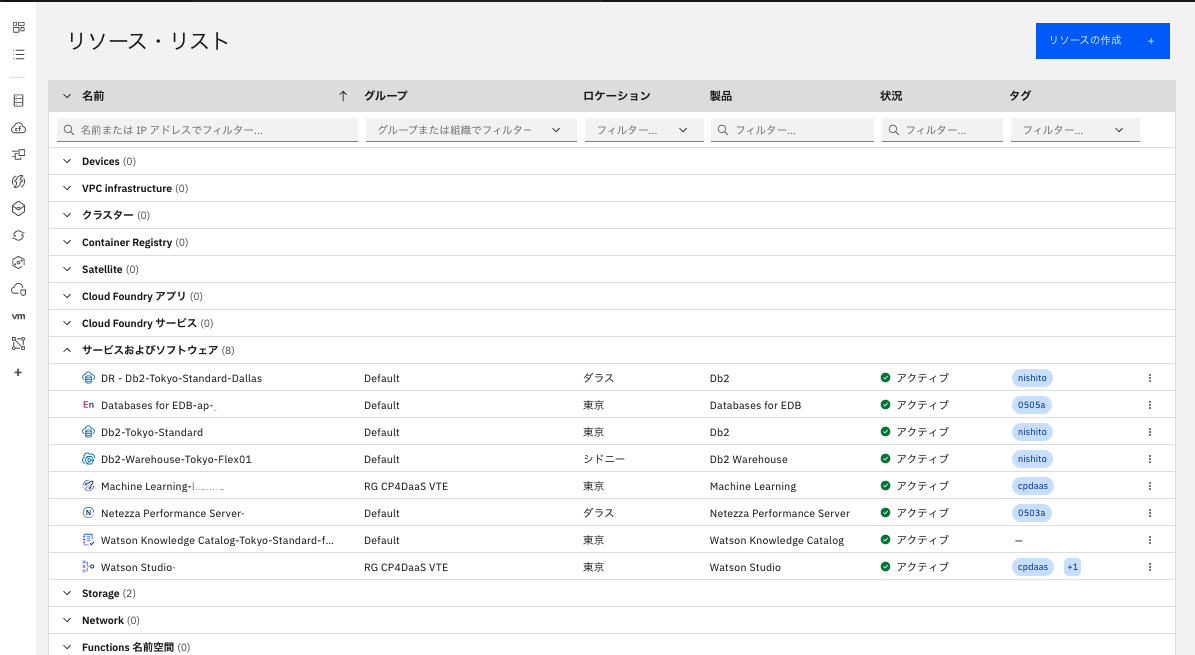
Task: Open the Functions sidebar icon
Action: tap(18, 181)
